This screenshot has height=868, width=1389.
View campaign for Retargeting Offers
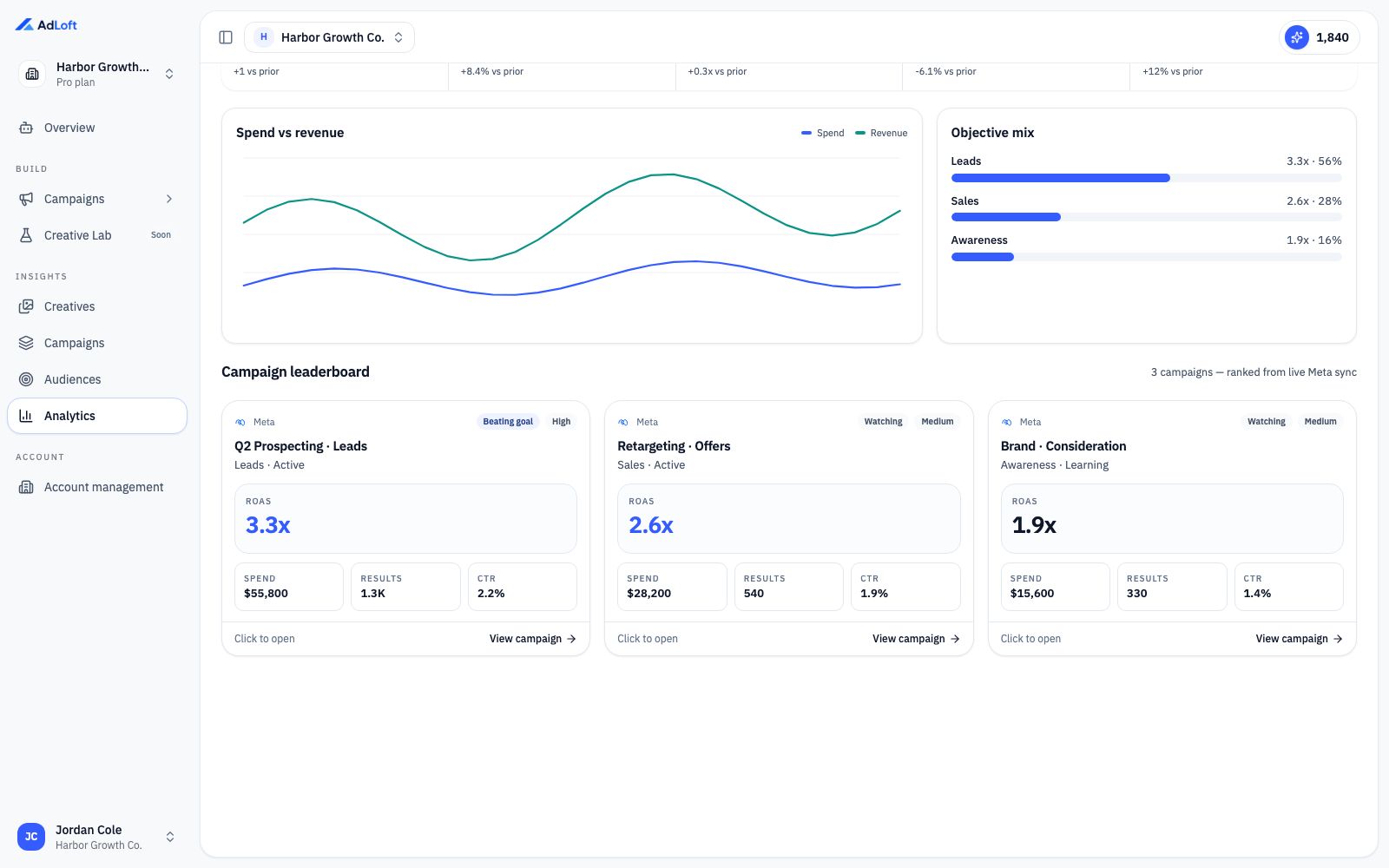[916, 639]
